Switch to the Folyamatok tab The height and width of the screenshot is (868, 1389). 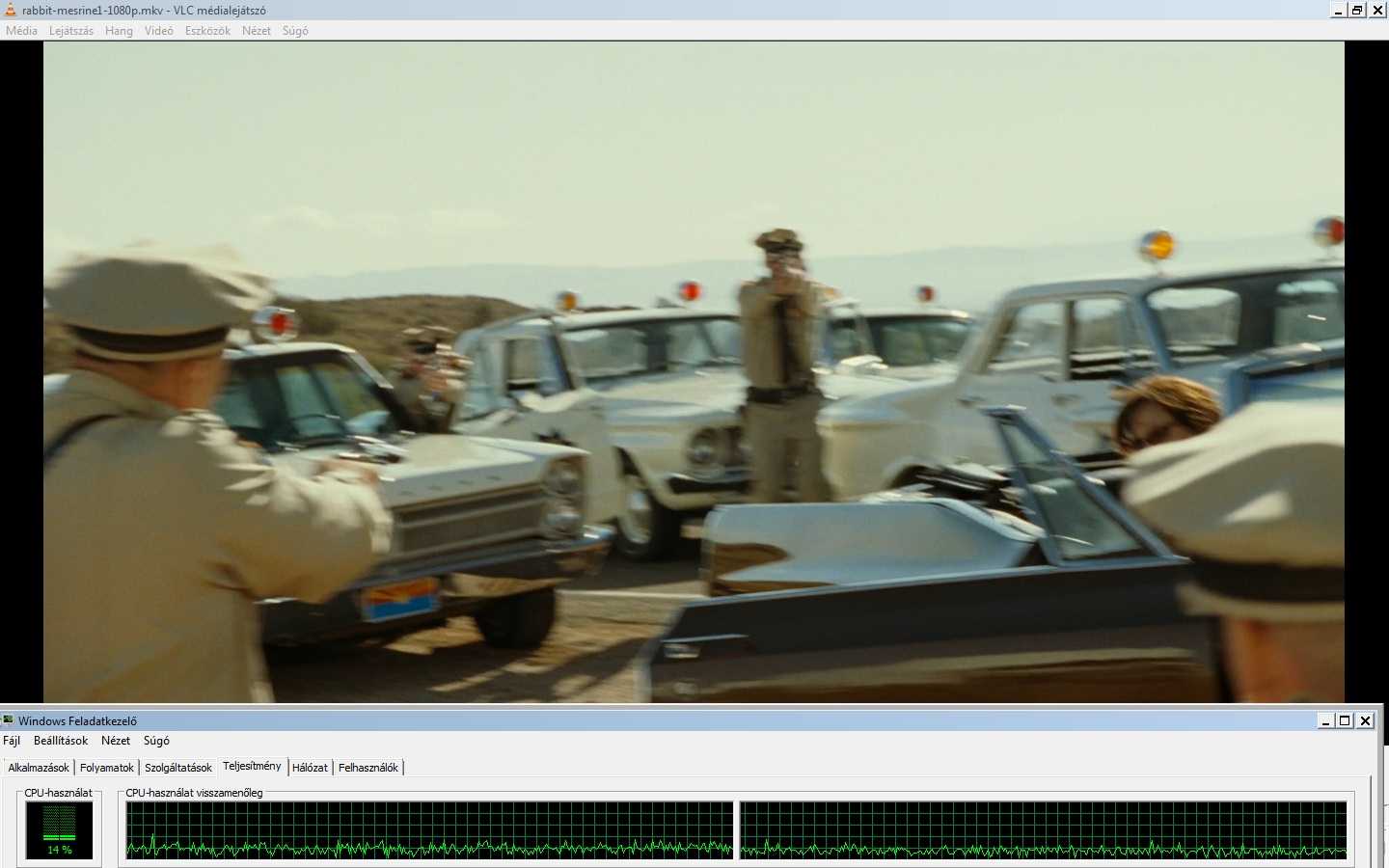pos(107,768)
